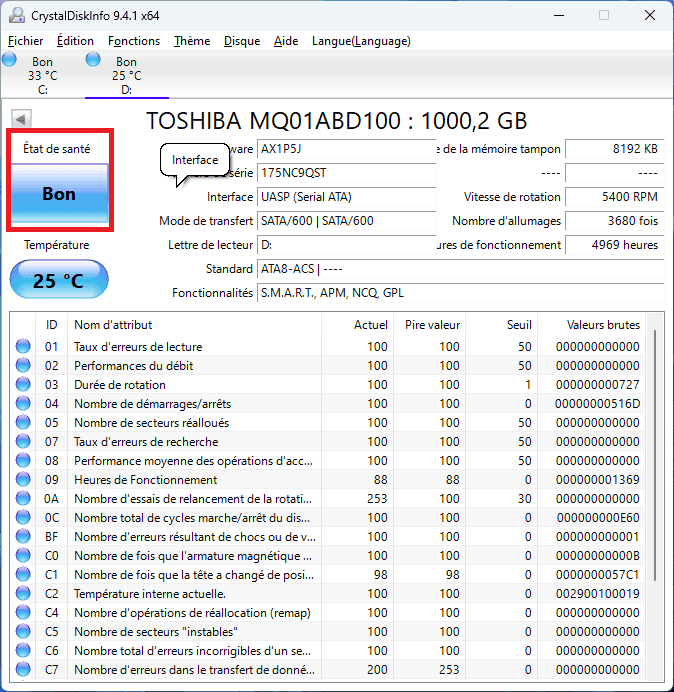The height and width of the screenshot is (692, 674).
Task: Click status orb for attribute 02 row
Action: point(23,365)
